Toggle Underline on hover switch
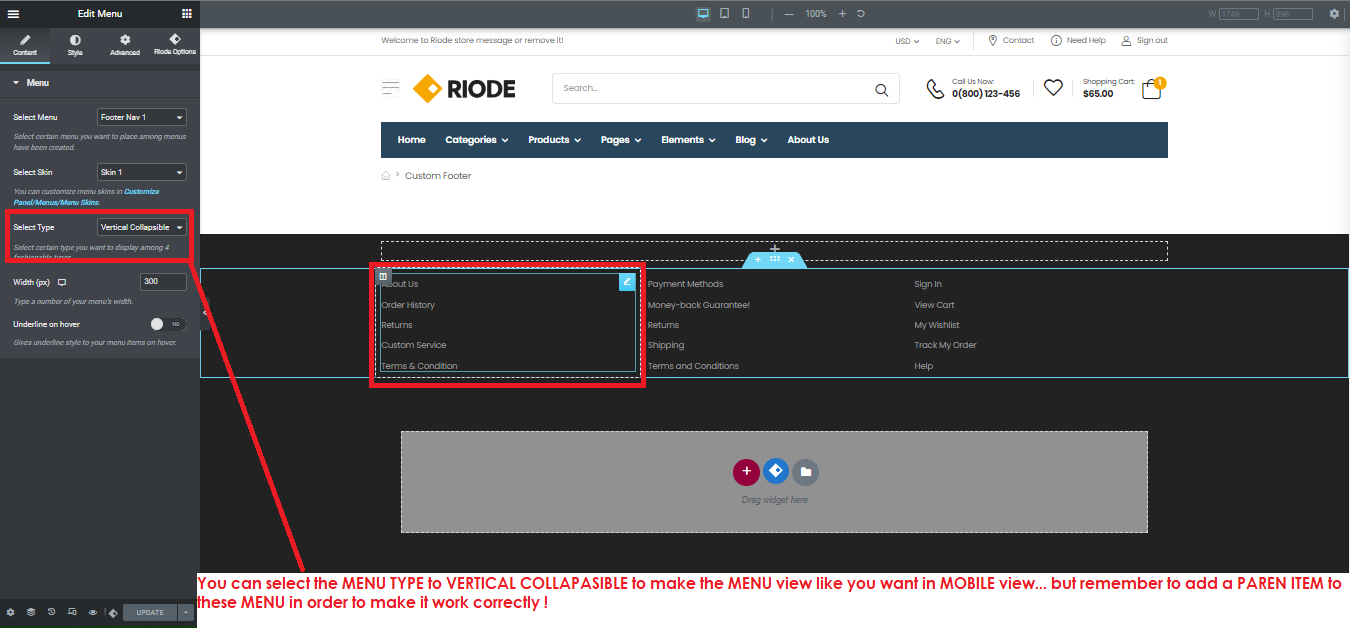1350x628 pixels. [168, 324]
